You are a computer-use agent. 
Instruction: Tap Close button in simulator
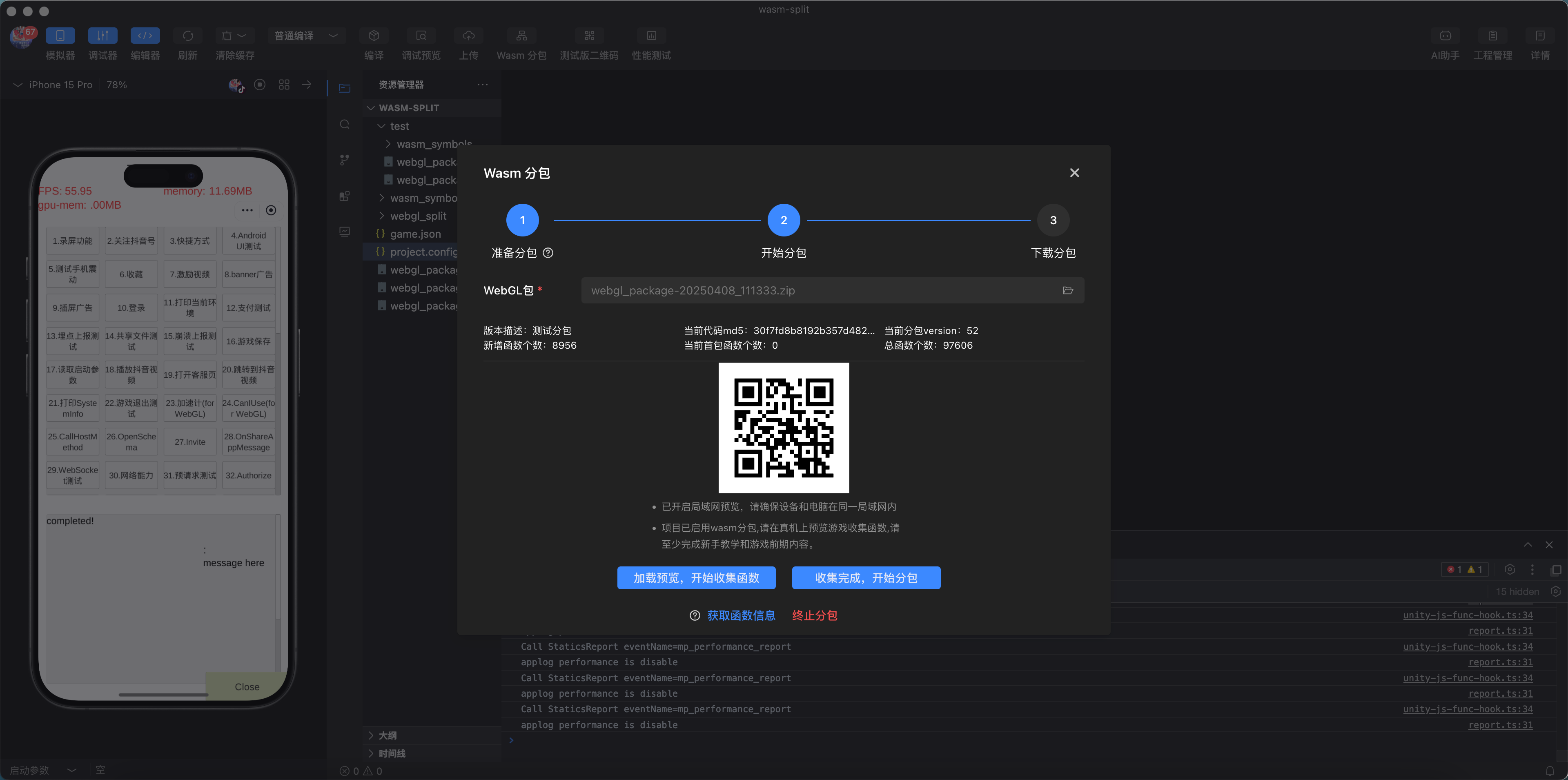click(x=247, y=687)
